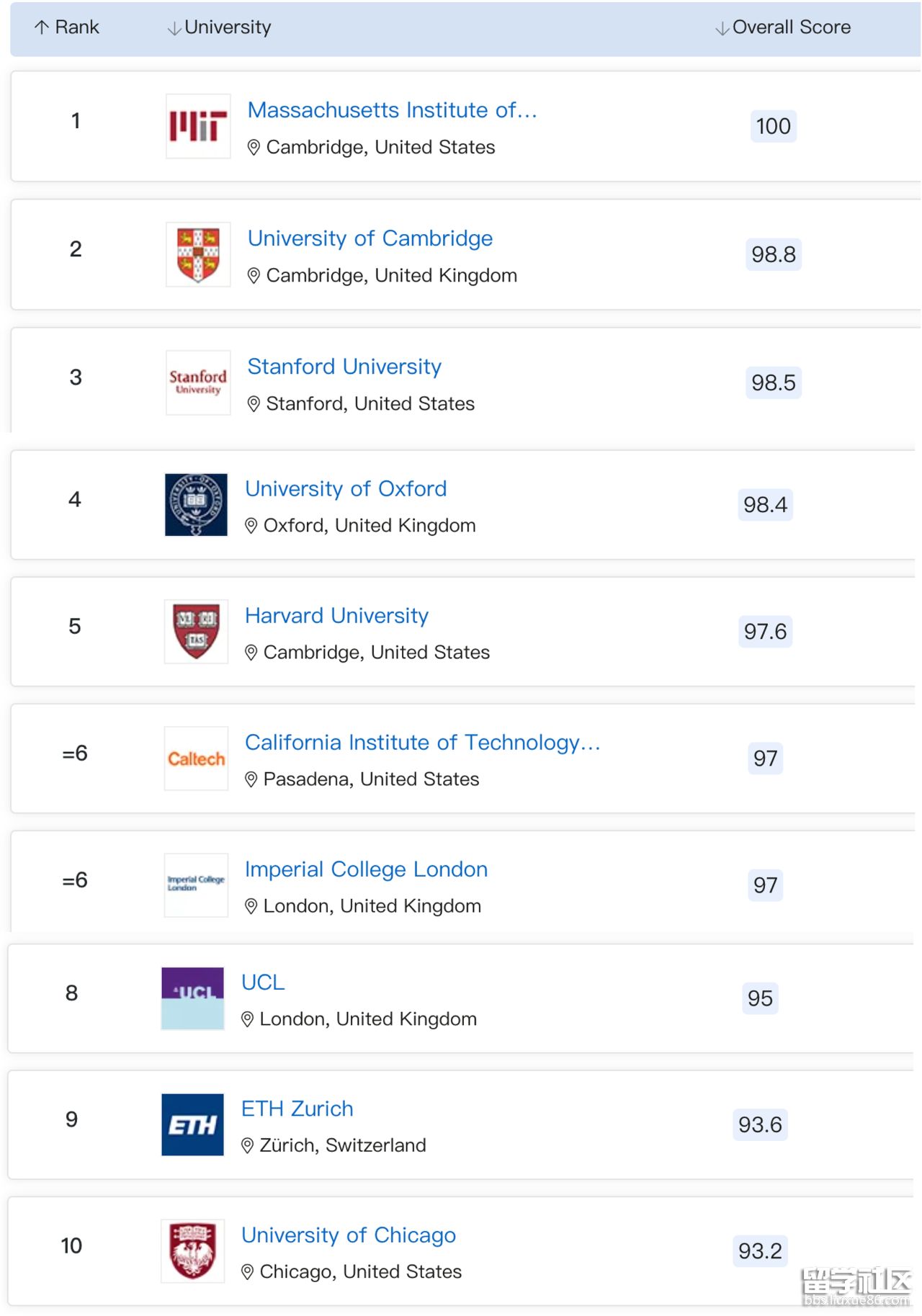Select the Imperial College London logo
The width and height of the screenshot is (922, 1316).
[196, 885]
